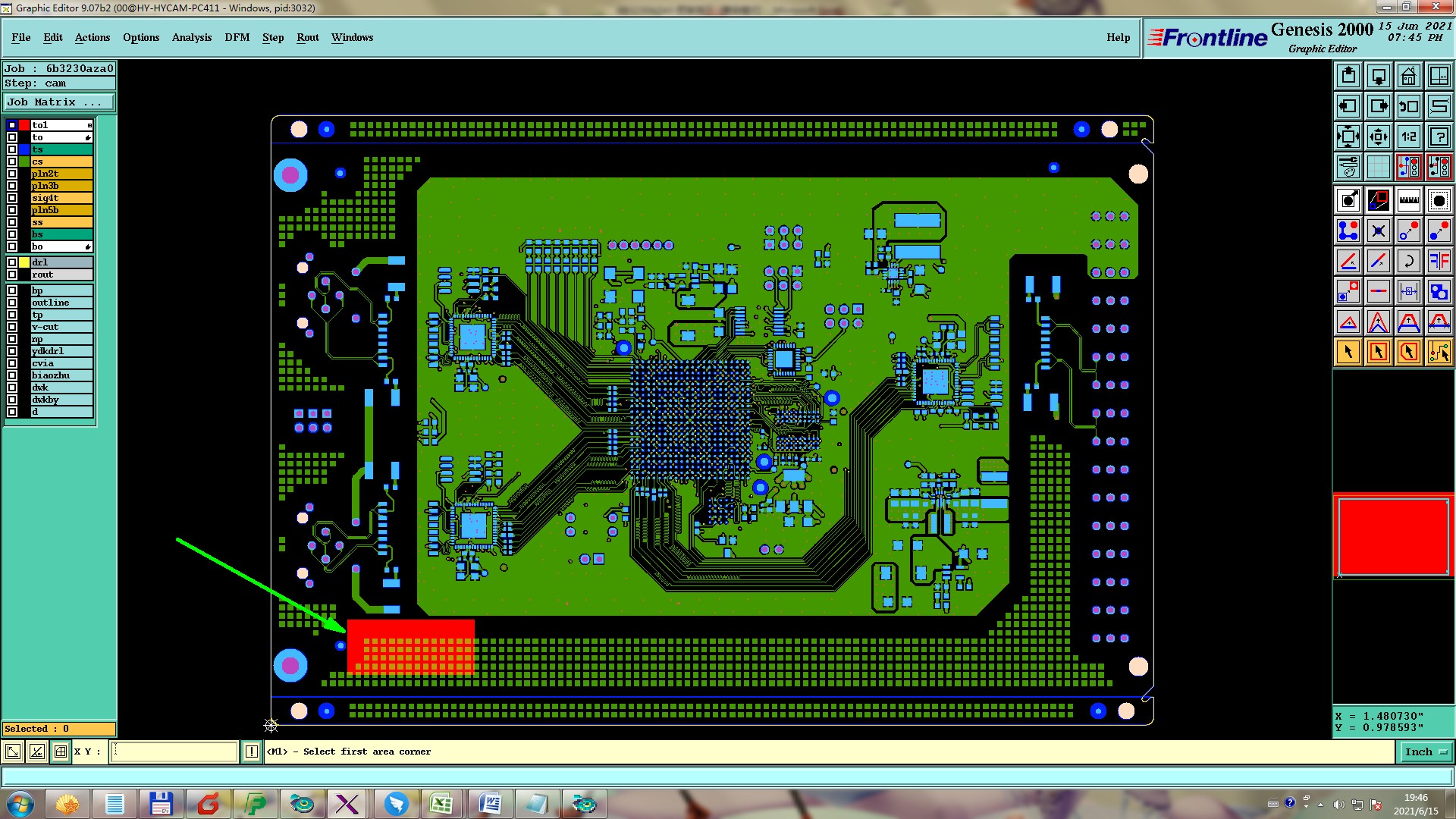Viewport: 1456px width, 819px height.
Task: Click the Help button
Action: click(1118, 37)
